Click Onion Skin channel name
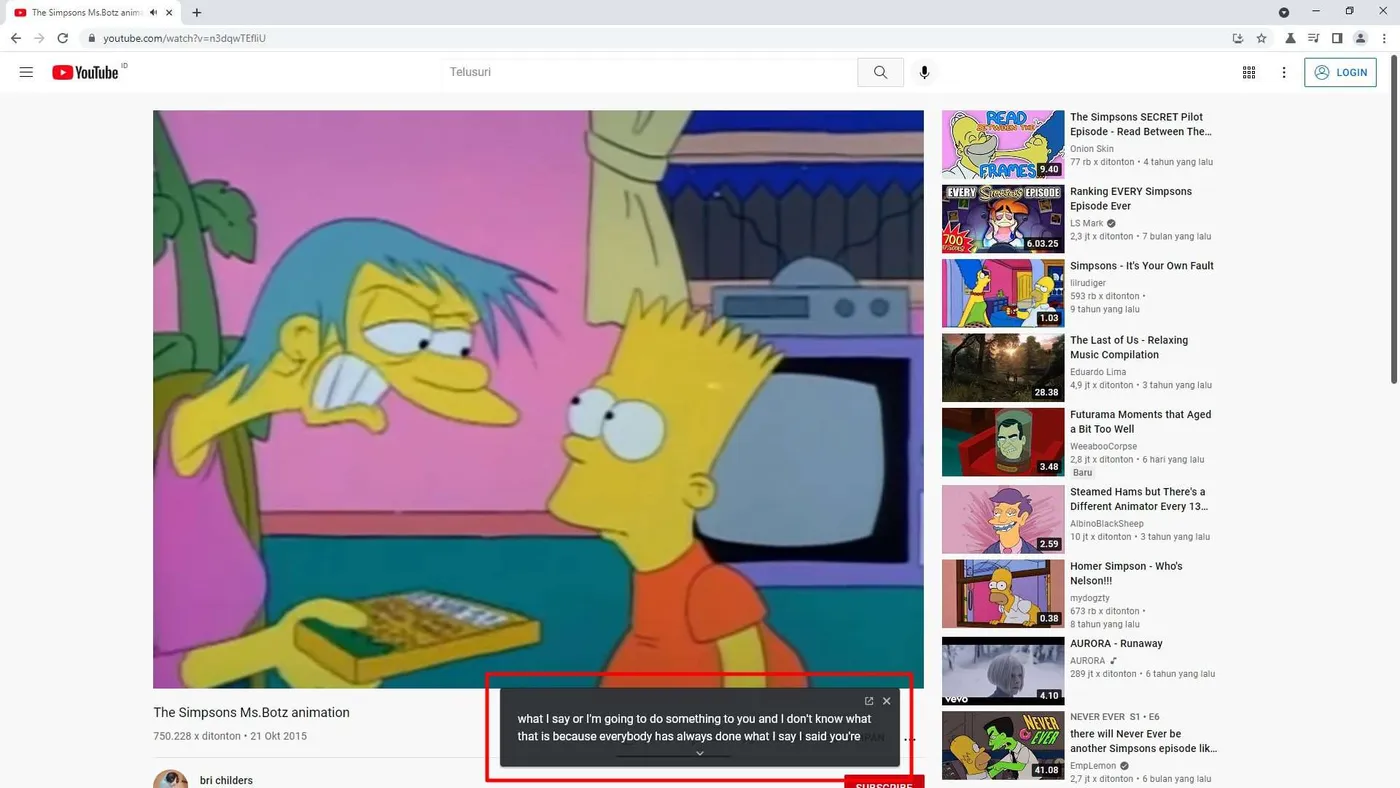 [x=1092, y=149]
